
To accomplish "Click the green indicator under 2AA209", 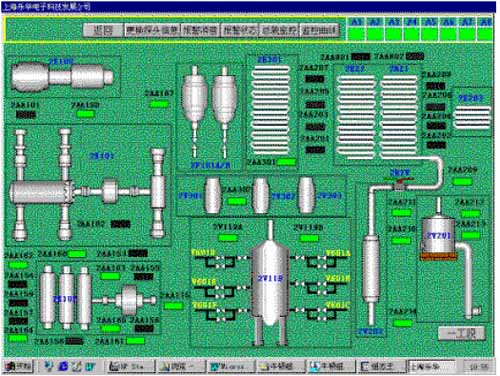I will 462,182.
